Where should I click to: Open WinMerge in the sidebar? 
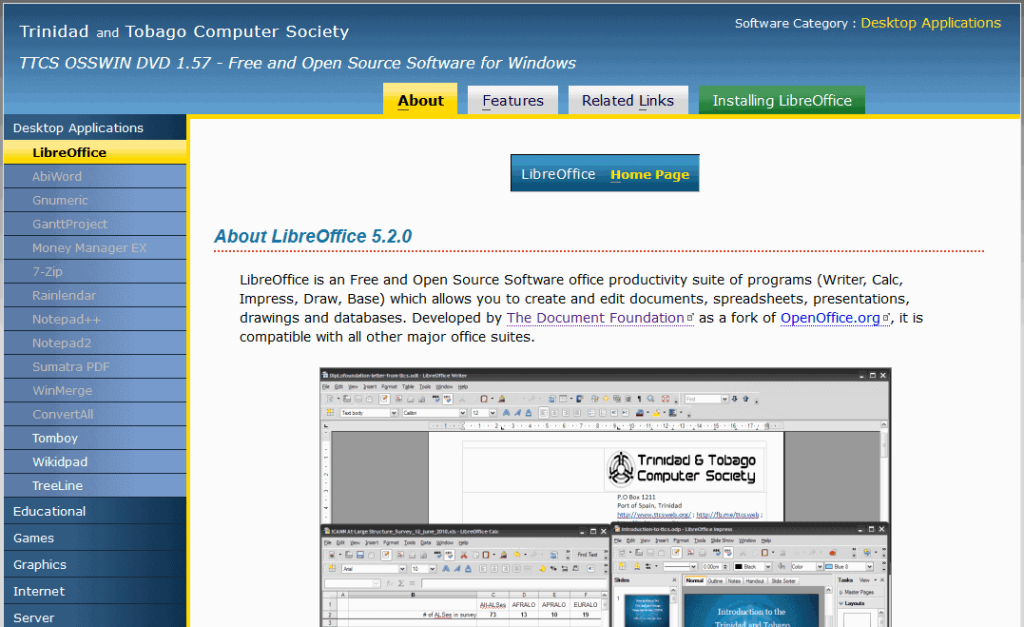(x=95, y=391)
